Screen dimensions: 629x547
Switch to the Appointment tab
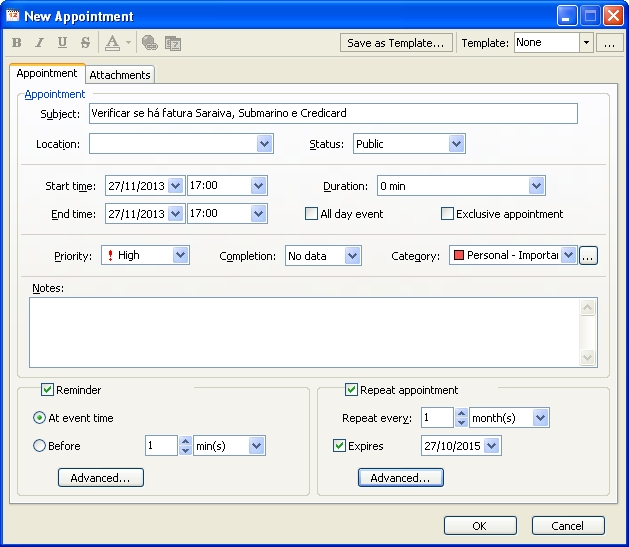pos(47,73)
